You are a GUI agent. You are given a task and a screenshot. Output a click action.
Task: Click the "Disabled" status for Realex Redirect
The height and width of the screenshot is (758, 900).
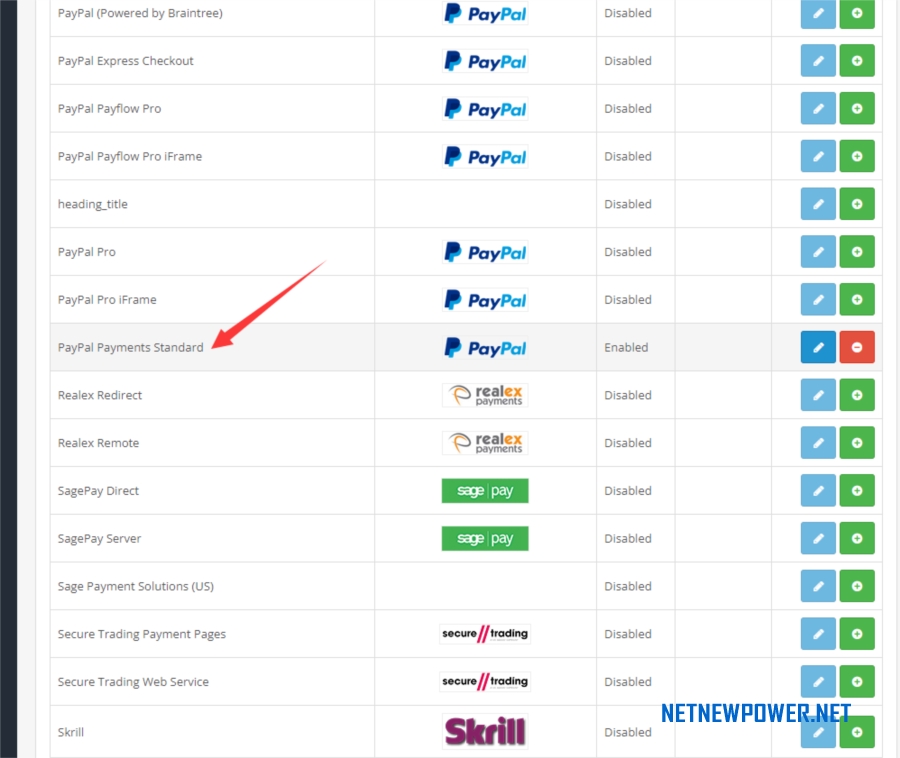[628, 395]
